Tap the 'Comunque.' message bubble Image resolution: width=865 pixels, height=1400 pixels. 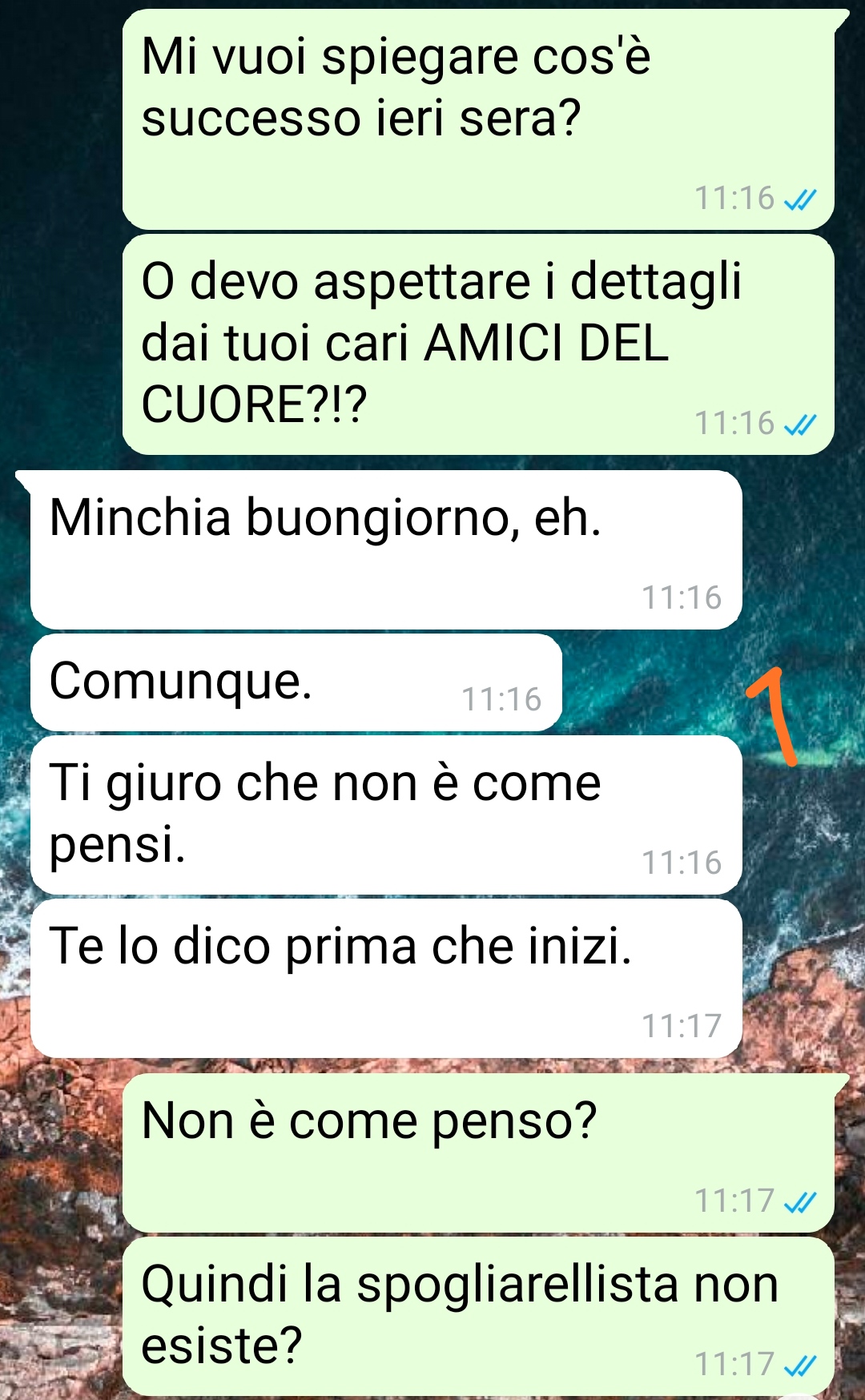click(x=296, y=682)
